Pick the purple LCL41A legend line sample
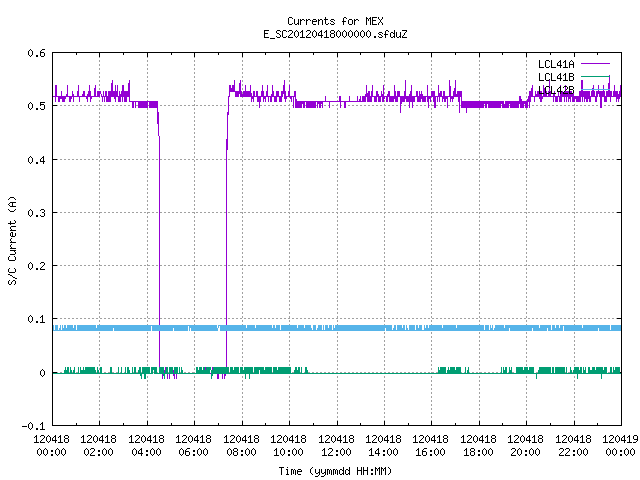Image resolution: width=640 pixels, height=480 pixels. pos(595,64)
